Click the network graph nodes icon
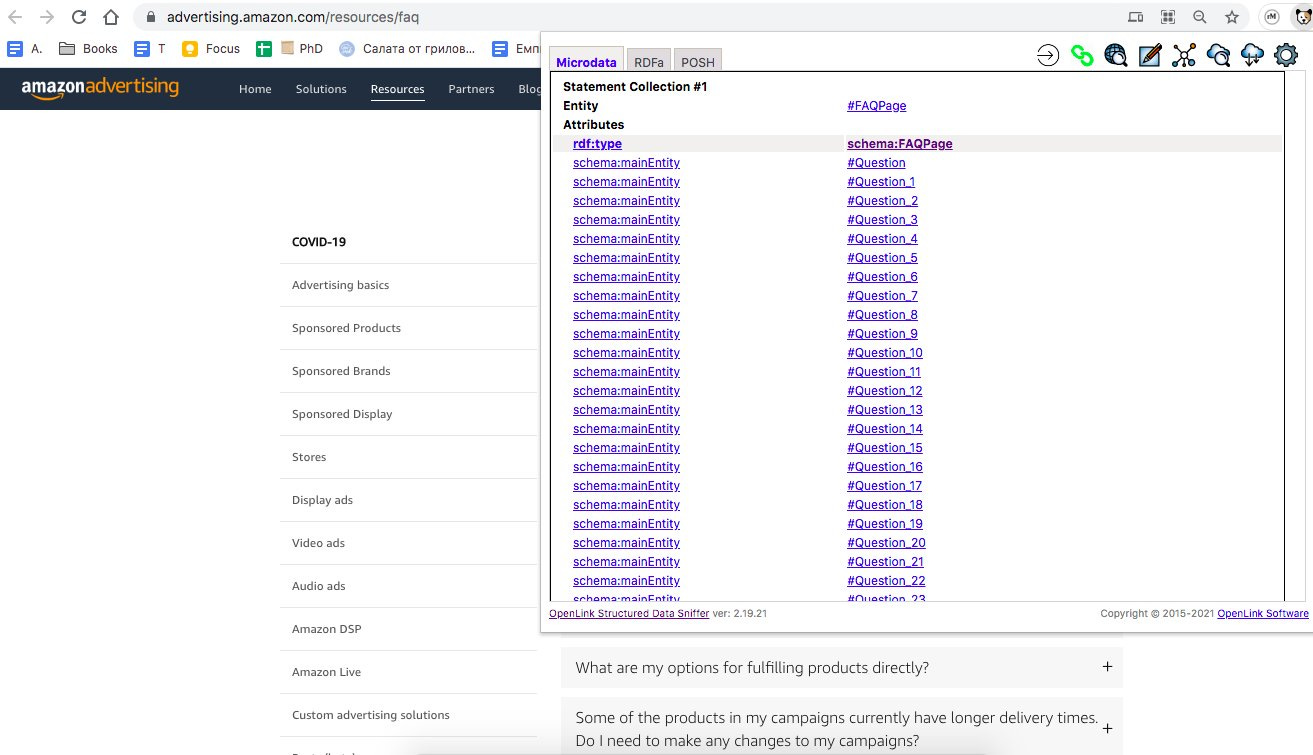1313x755 pixels. pos(1184,56)
